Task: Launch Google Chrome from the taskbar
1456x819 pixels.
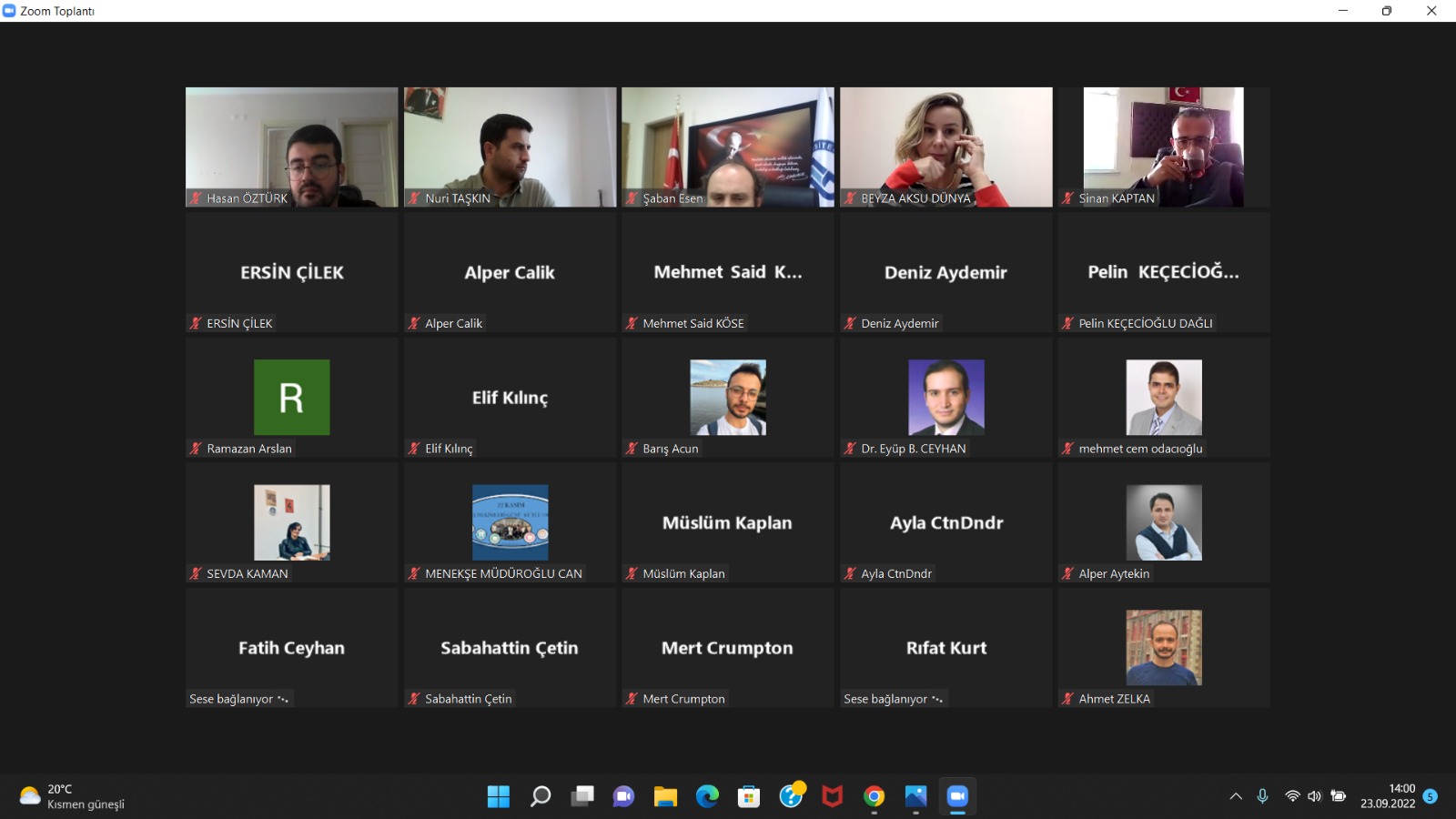Action: [874, 796]
